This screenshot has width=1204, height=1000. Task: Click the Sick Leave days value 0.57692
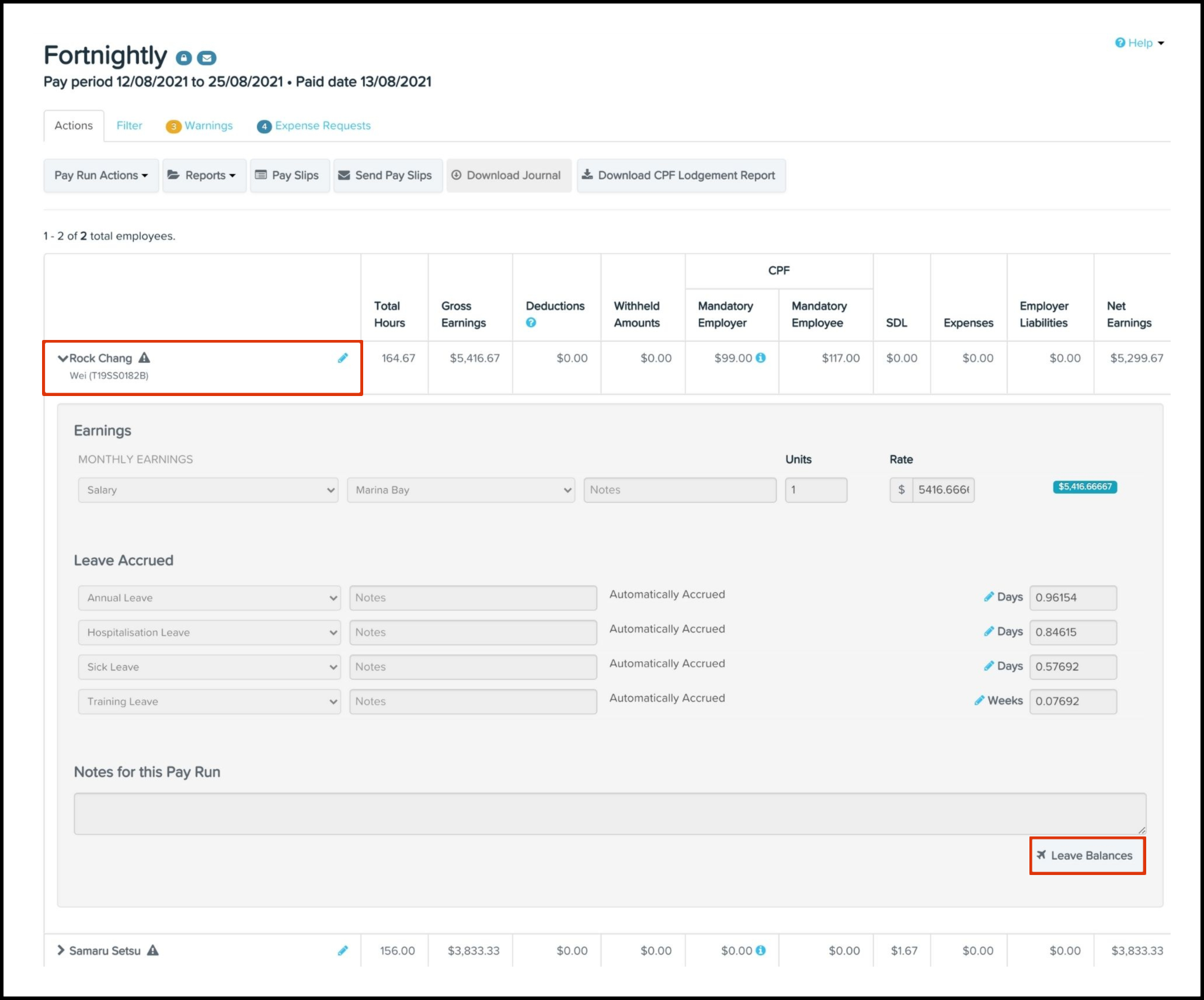point(1073,667)
